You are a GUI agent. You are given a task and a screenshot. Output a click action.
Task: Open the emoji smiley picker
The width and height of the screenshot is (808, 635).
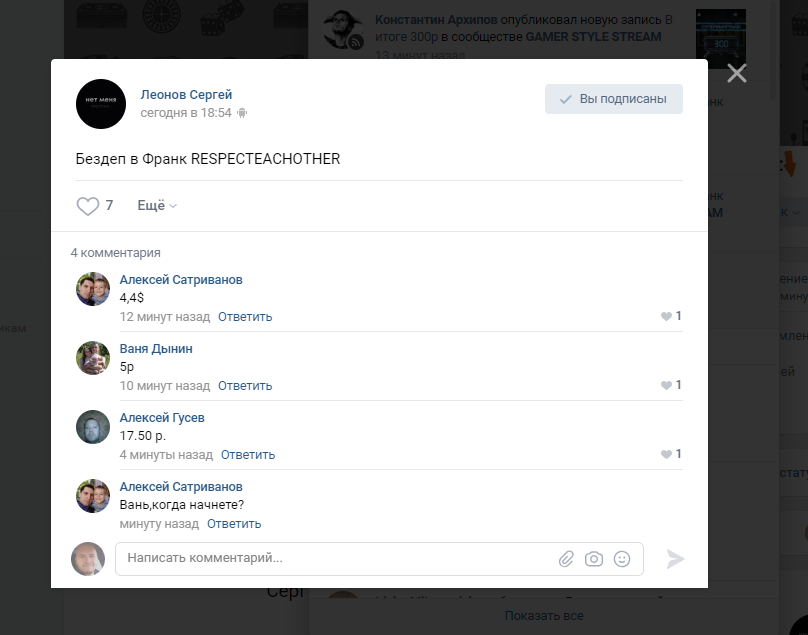pyautogui.click(x=622, y=559)
